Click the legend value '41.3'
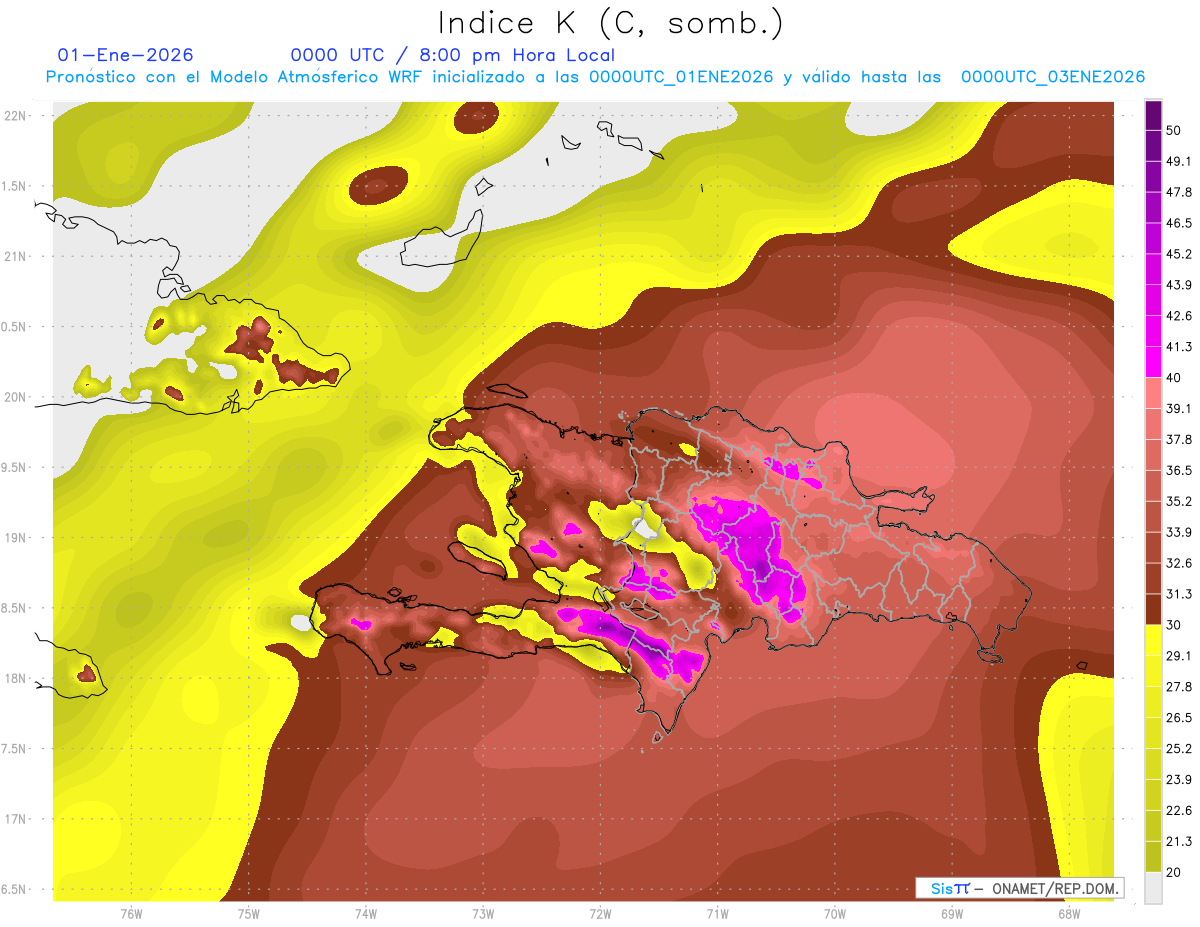This screenshot has width=1200, height=927. click(x=1178, y=347)
